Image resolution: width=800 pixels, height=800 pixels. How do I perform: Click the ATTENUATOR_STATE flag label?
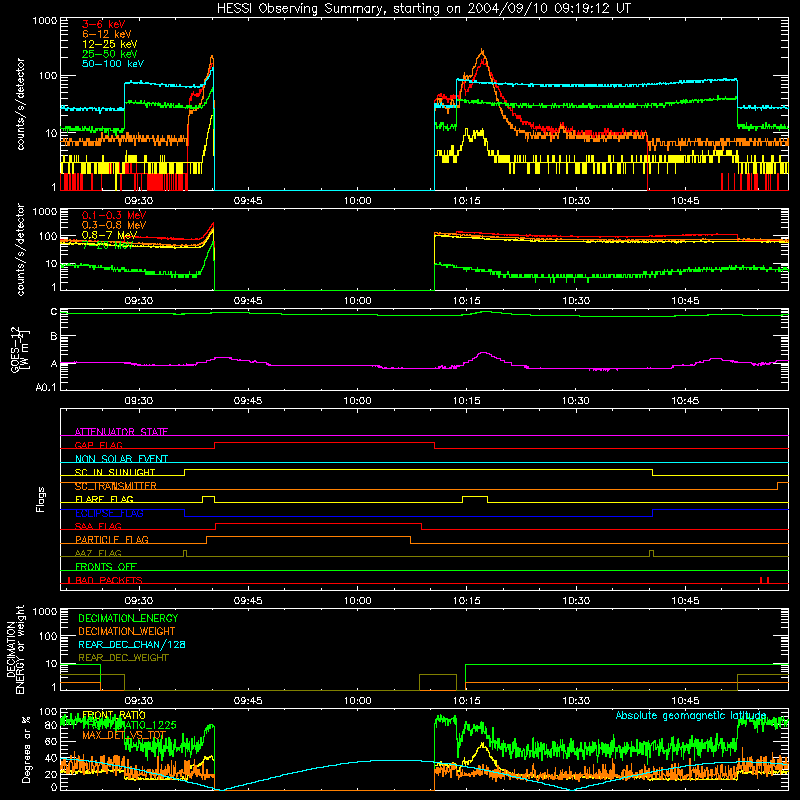coord(121,432)
